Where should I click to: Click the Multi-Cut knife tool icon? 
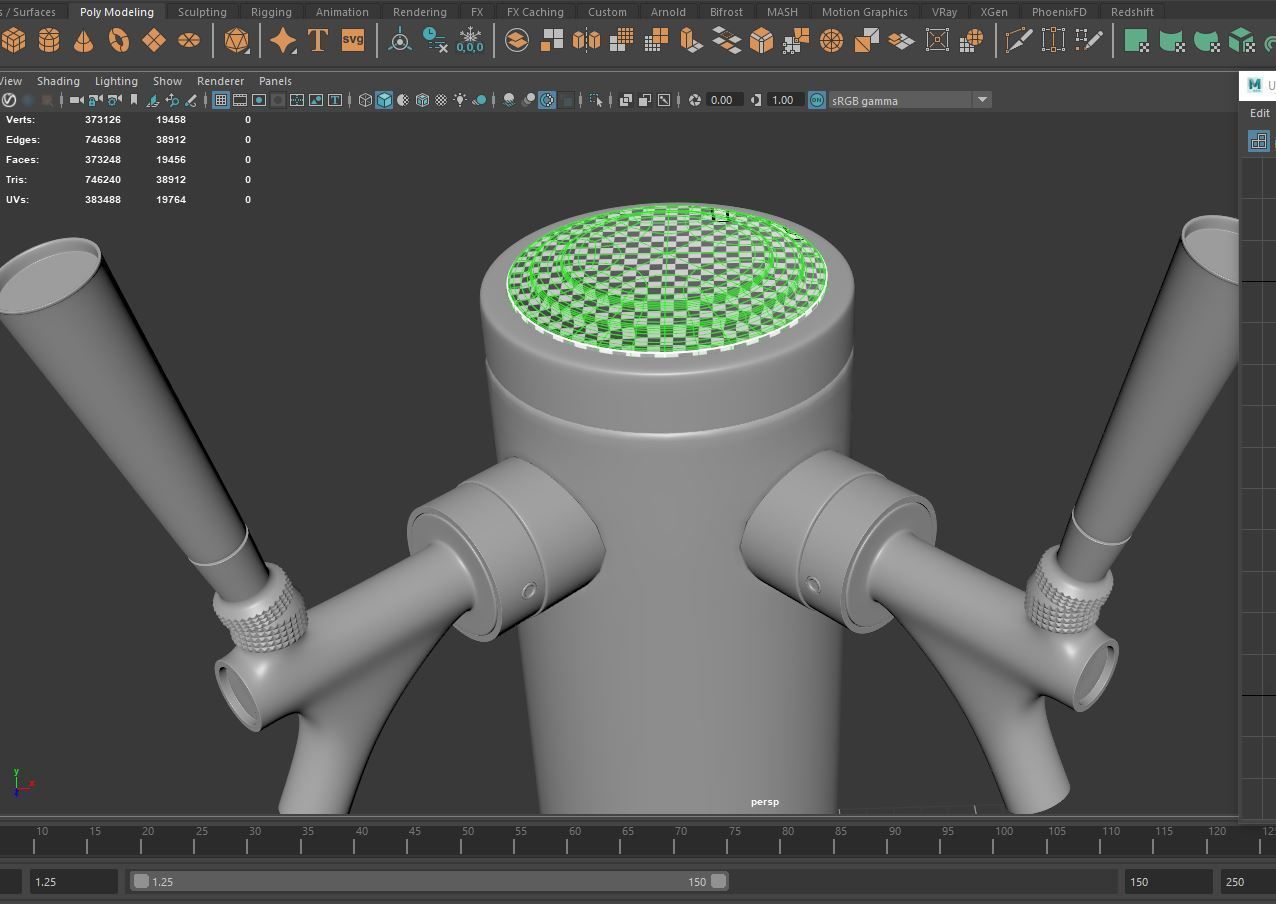tap(1018, 40)
